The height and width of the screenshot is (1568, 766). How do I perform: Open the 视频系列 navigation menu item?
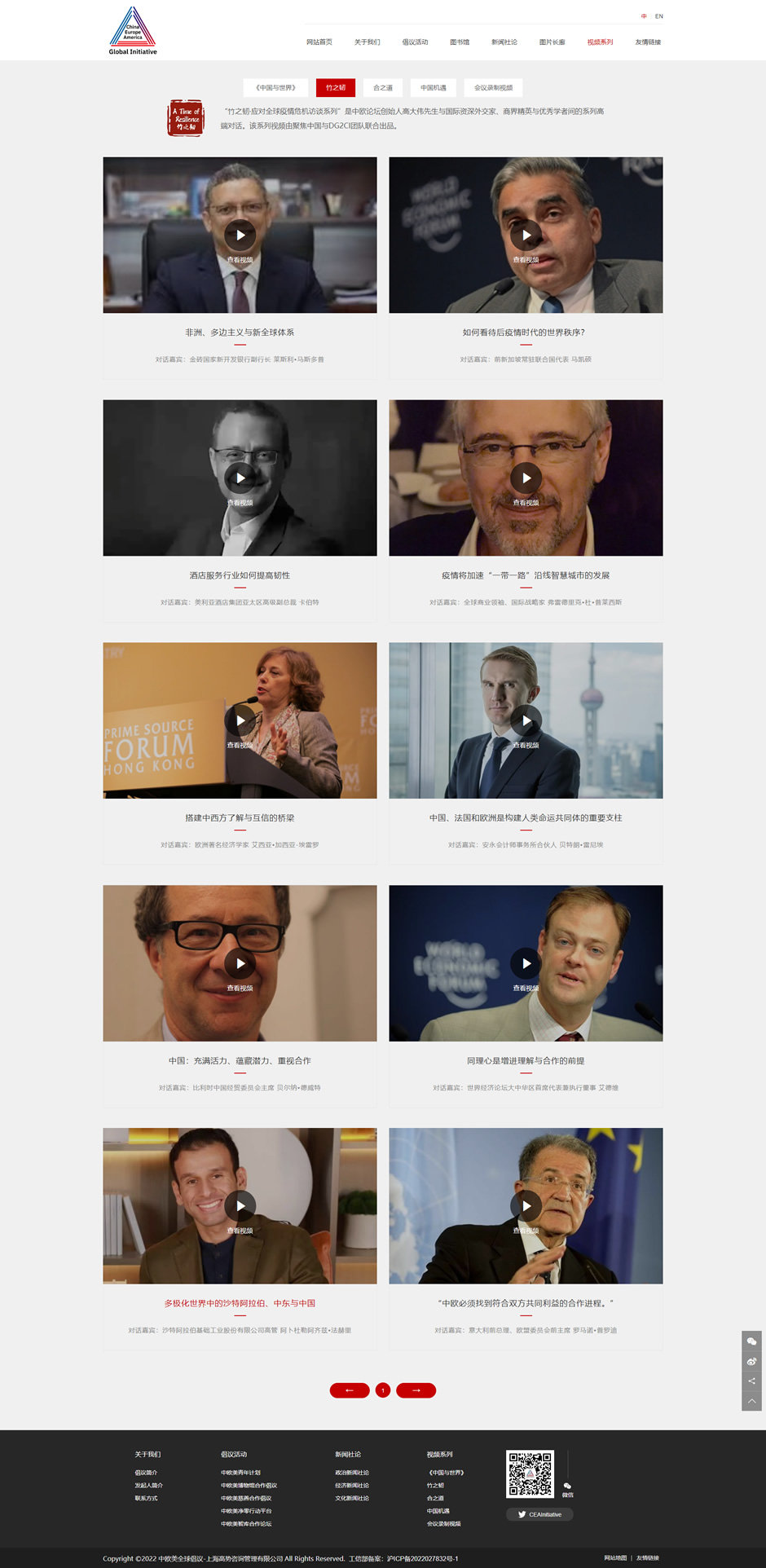point(600,42)
